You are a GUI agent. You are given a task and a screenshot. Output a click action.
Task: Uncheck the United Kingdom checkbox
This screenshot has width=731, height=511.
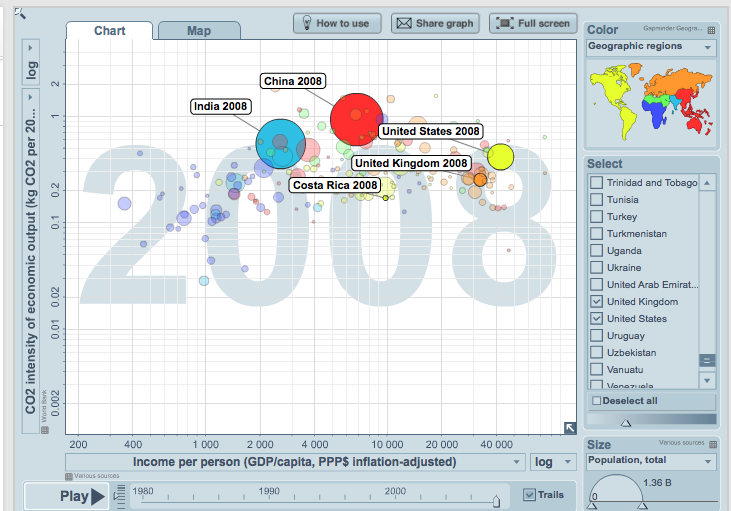[x=597, y=302]
